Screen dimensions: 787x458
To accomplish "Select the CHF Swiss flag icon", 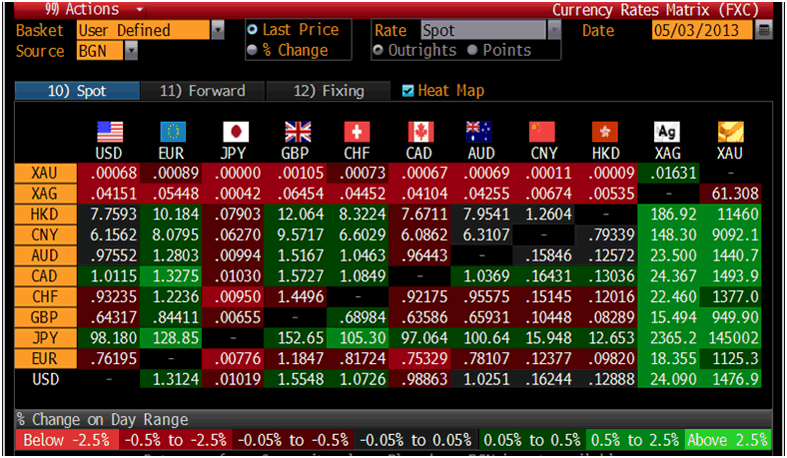I will point(358,132).
